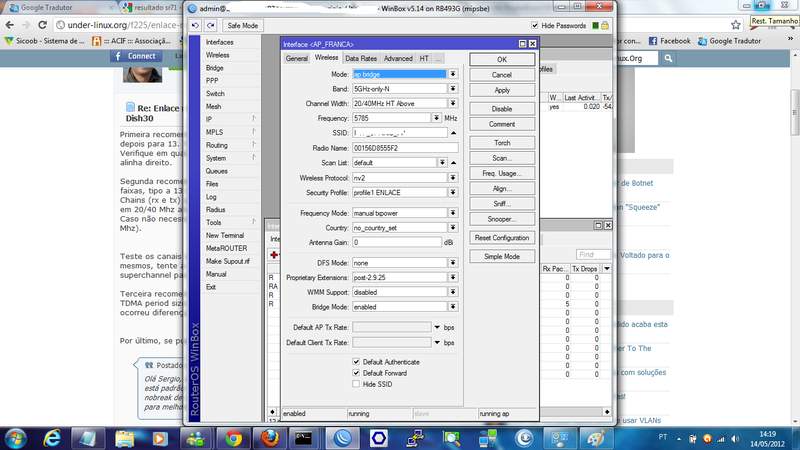The image size is (800, 450).
Task: Click the WinBox redo arrow icon
Action: (210, 25)
